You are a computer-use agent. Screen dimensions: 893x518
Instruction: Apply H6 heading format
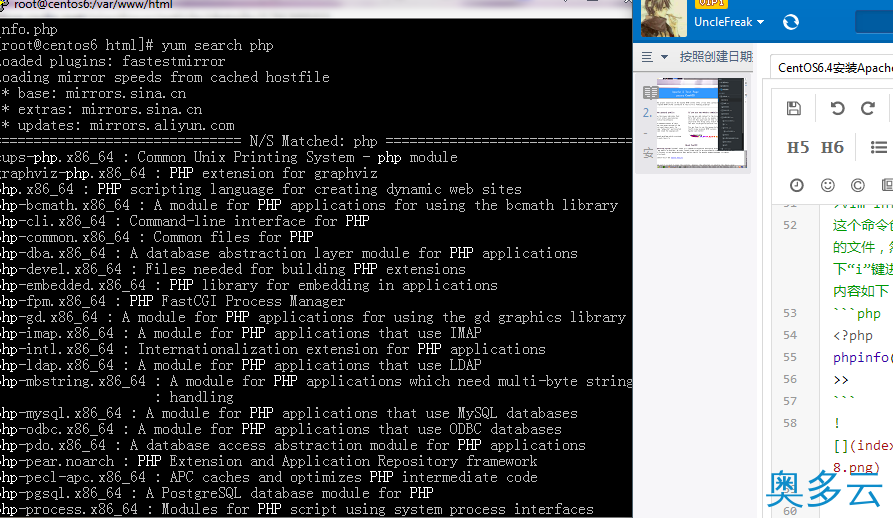832,147
